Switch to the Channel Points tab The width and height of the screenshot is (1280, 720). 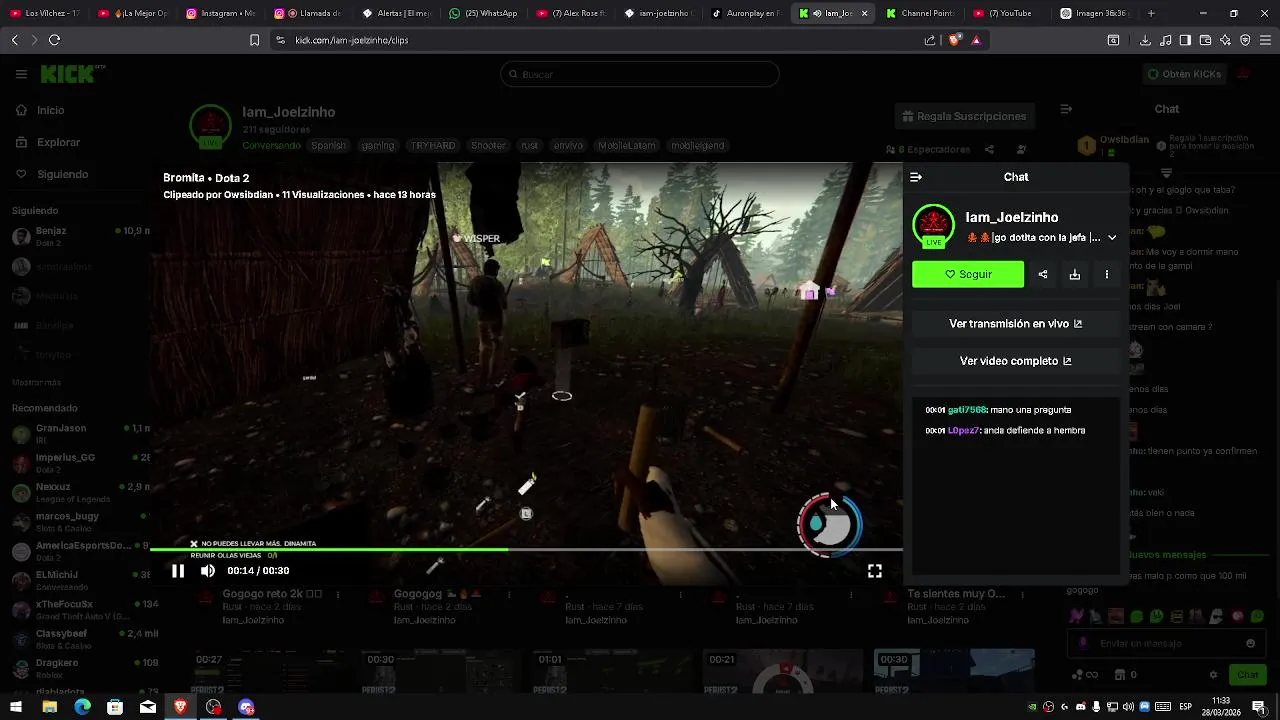920,14
